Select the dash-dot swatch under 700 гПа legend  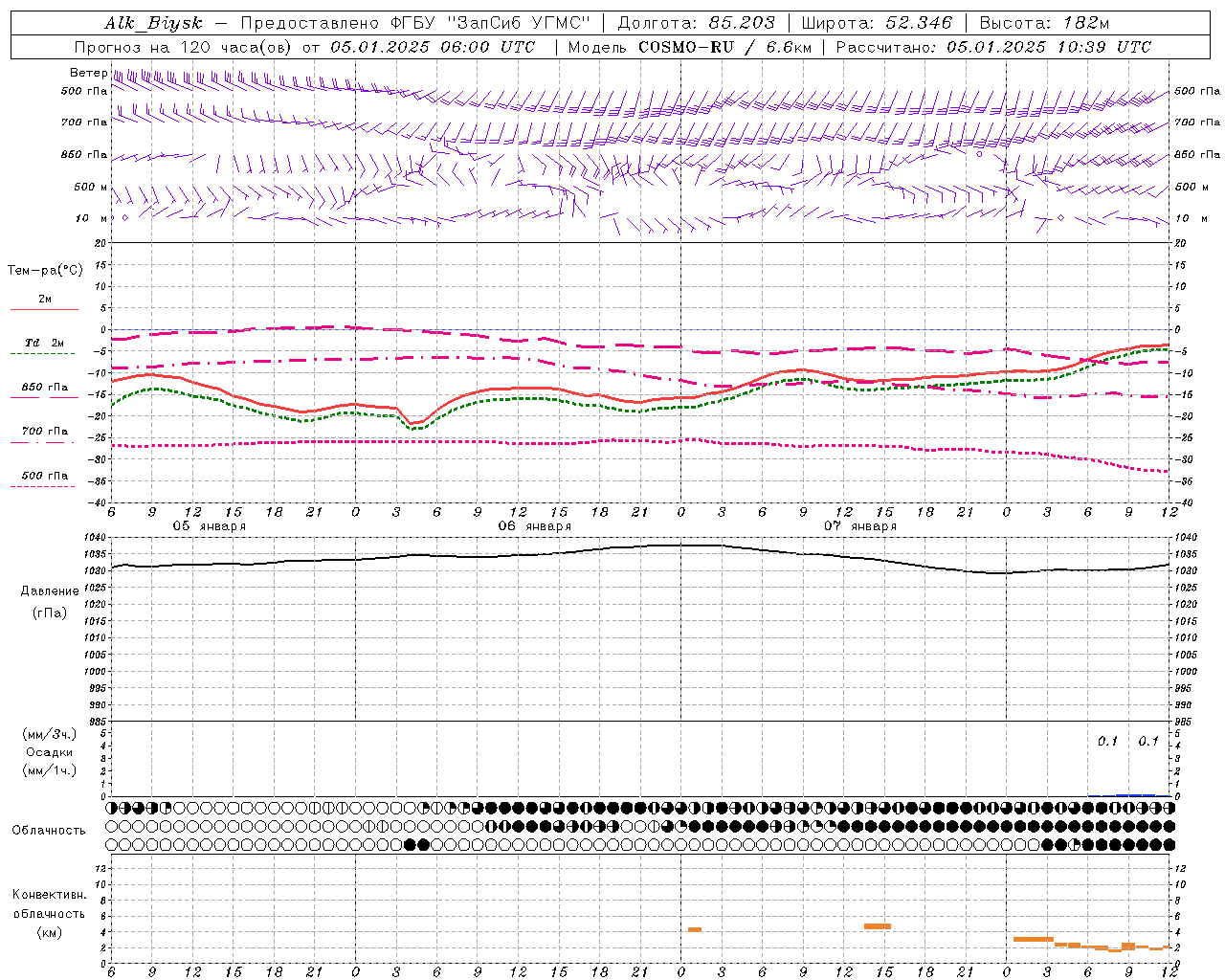pos(44,442)
